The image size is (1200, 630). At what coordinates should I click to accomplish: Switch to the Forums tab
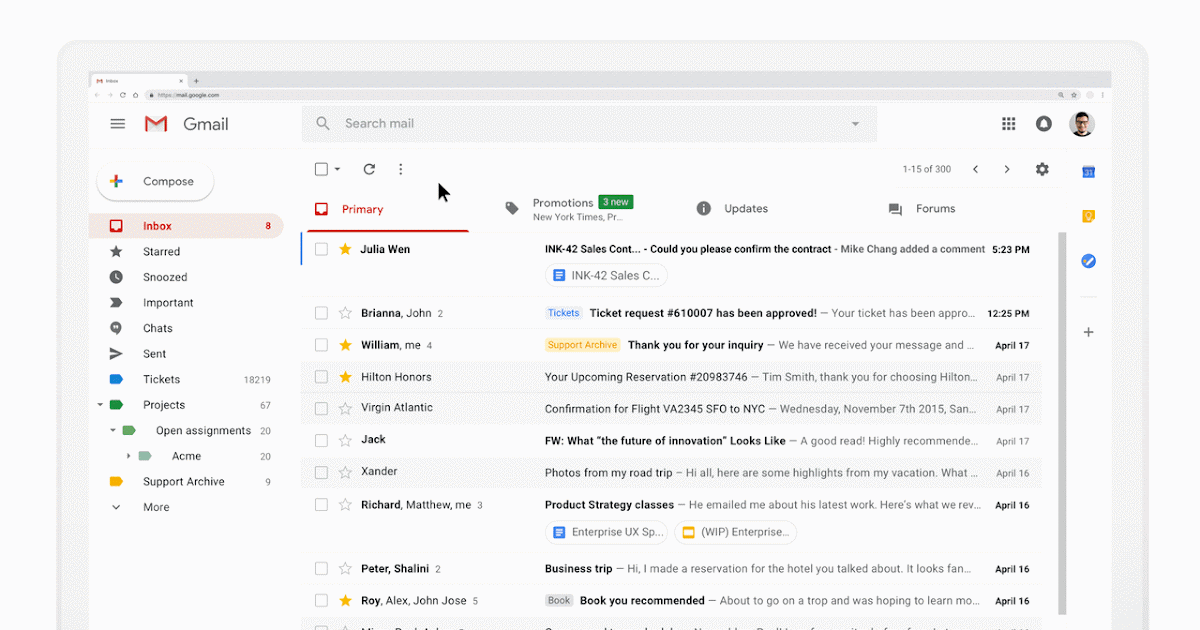921,209
